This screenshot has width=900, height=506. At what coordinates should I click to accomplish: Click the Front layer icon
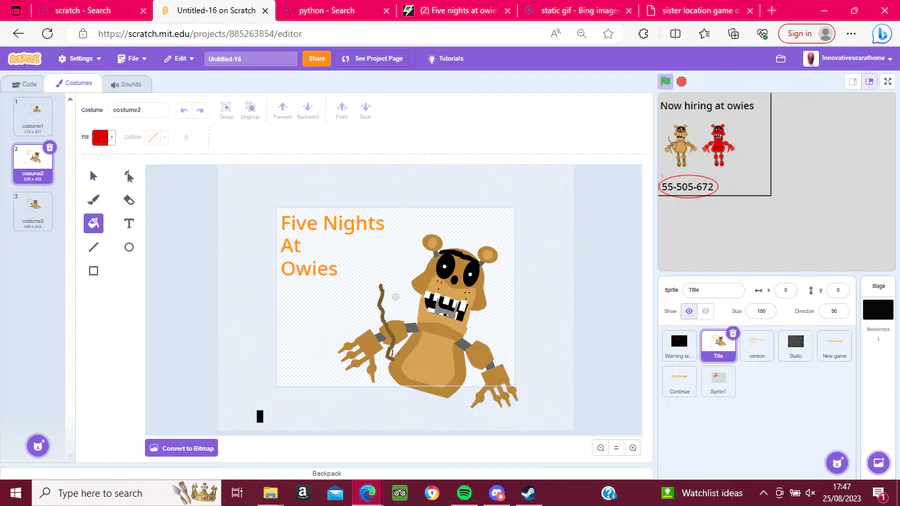[342, 110]
